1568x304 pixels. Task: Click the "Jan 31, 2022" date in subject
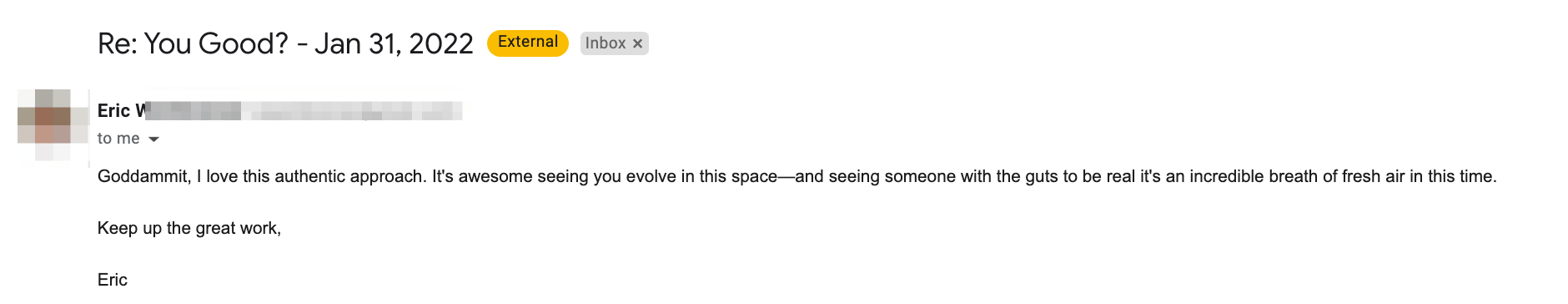click(394, 43)
